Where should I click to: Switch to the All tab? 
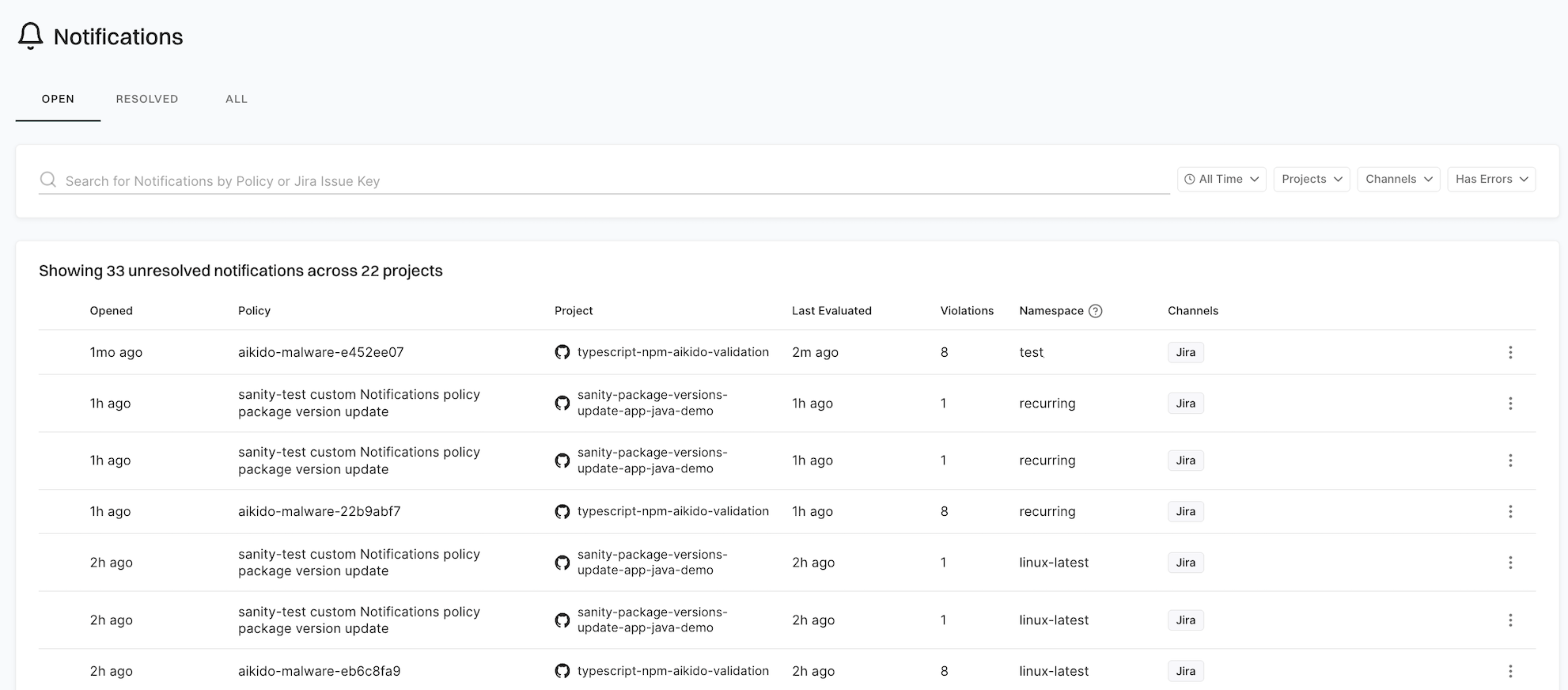pyautogui.click(x=237, y=99)
